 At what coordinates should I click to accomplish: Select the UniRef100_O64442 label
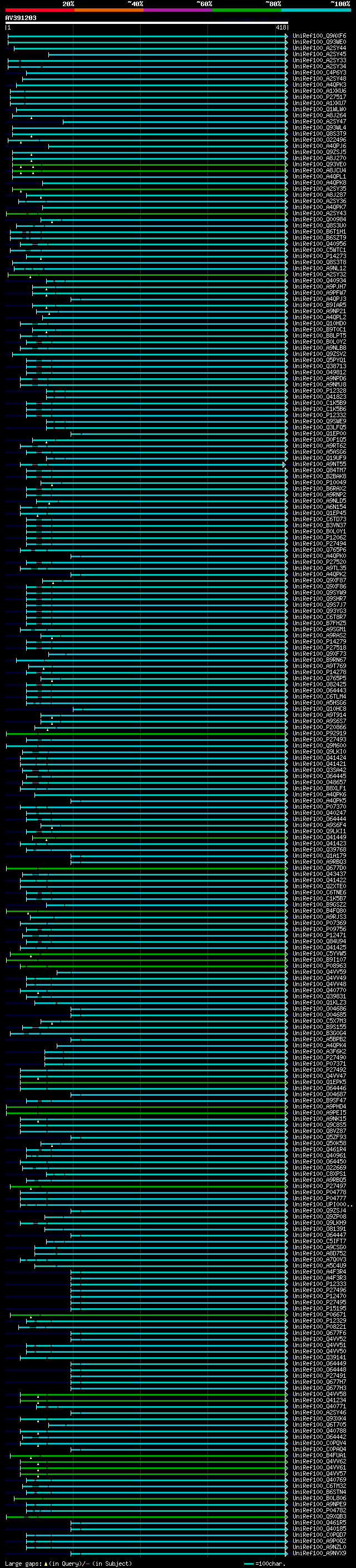click(x=319, y=1437)
